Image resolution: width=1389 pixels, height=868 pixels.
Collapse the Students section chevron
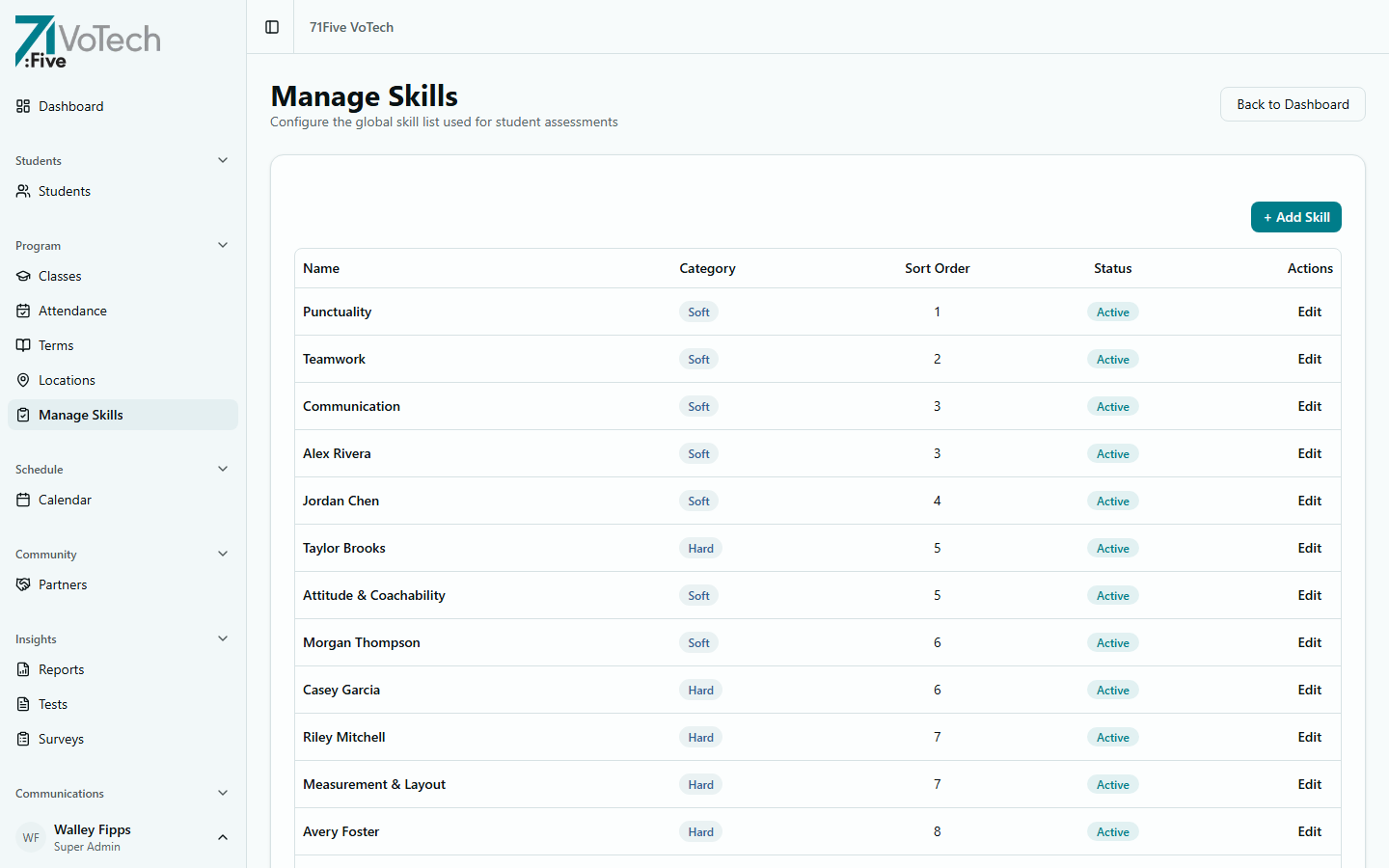pos(223,160)
